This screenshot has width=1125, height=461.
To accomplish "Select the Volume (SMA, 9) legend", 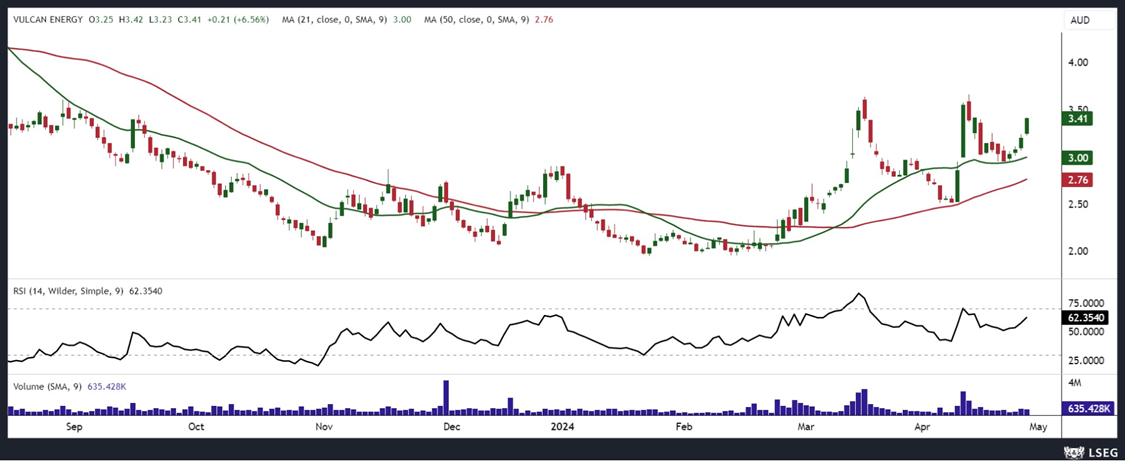I will [x=47, y=386].
